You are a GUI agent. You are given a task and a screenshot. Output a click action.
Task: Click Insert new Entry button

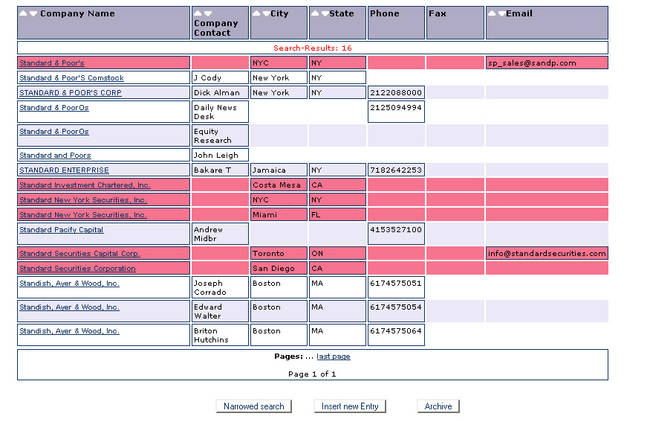[x=350, y=406]
